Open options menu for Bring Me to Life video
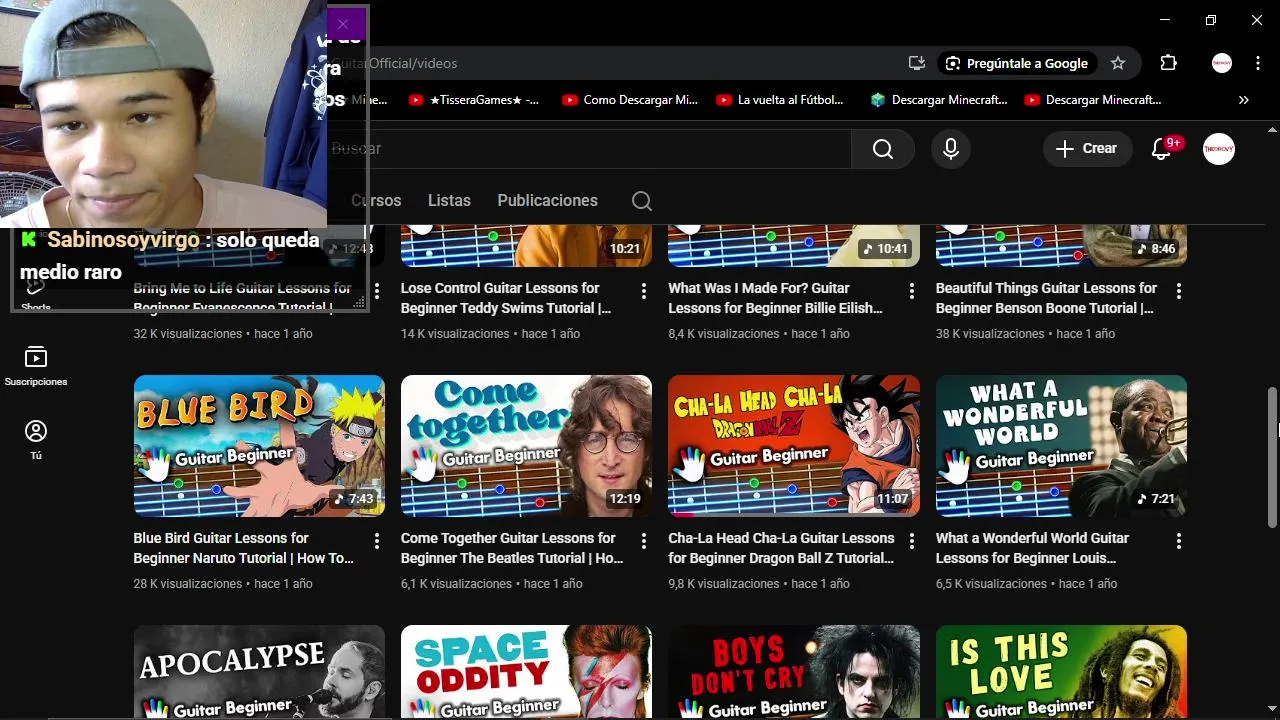 [x=377, y=291]
